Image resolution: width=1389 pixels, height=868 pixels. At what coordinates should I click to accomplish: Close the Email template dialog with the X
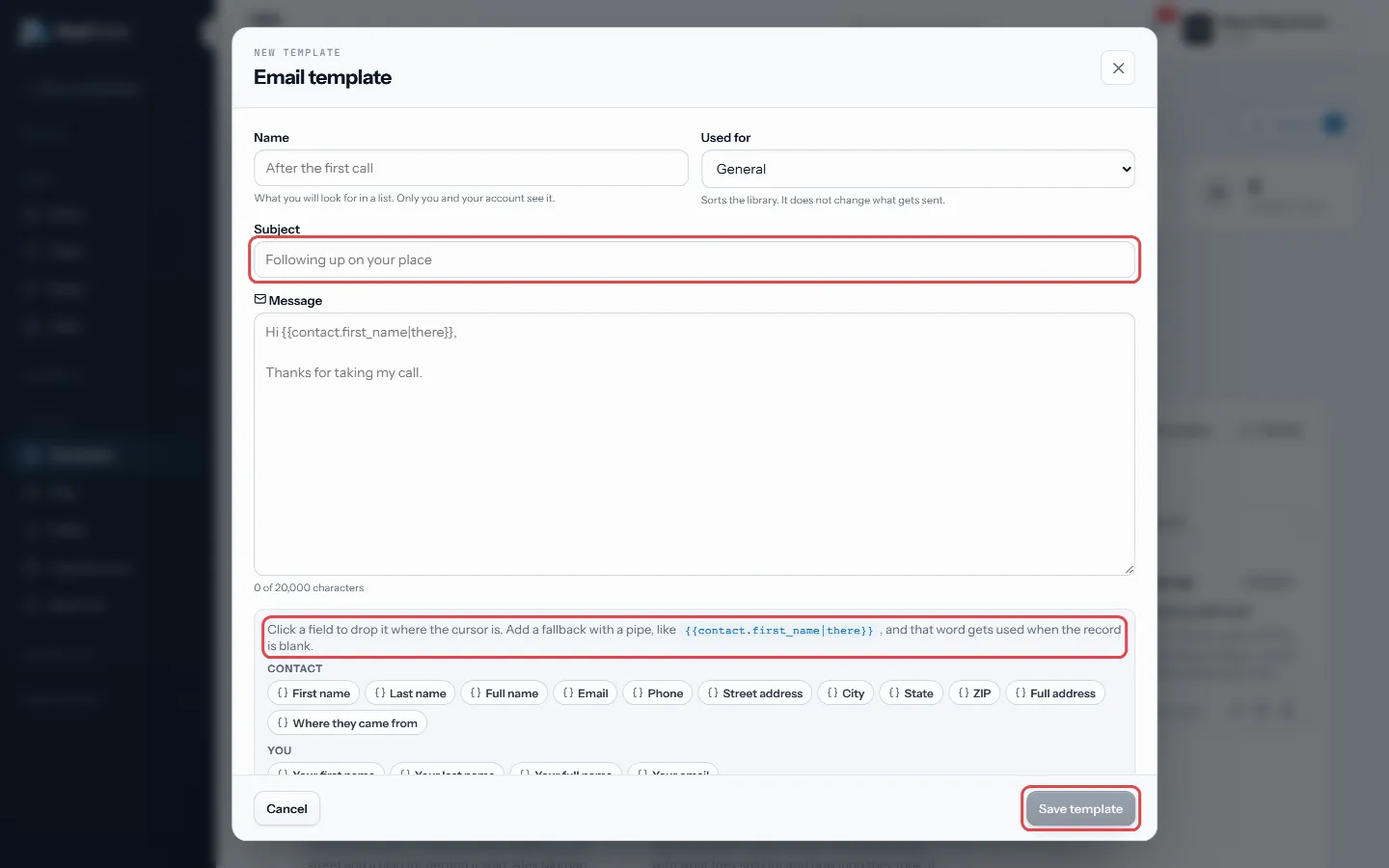(1118, 68)
